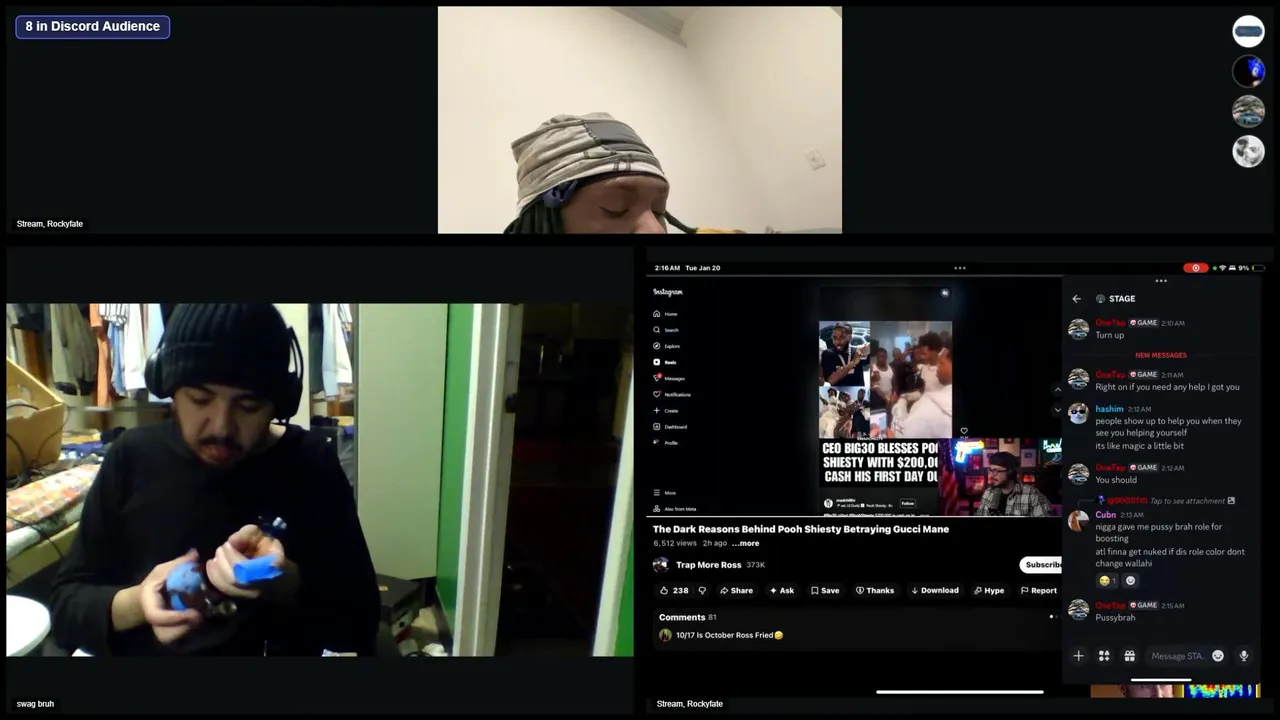Go to the previous reel with up chevron

[x=1058, y=390]
